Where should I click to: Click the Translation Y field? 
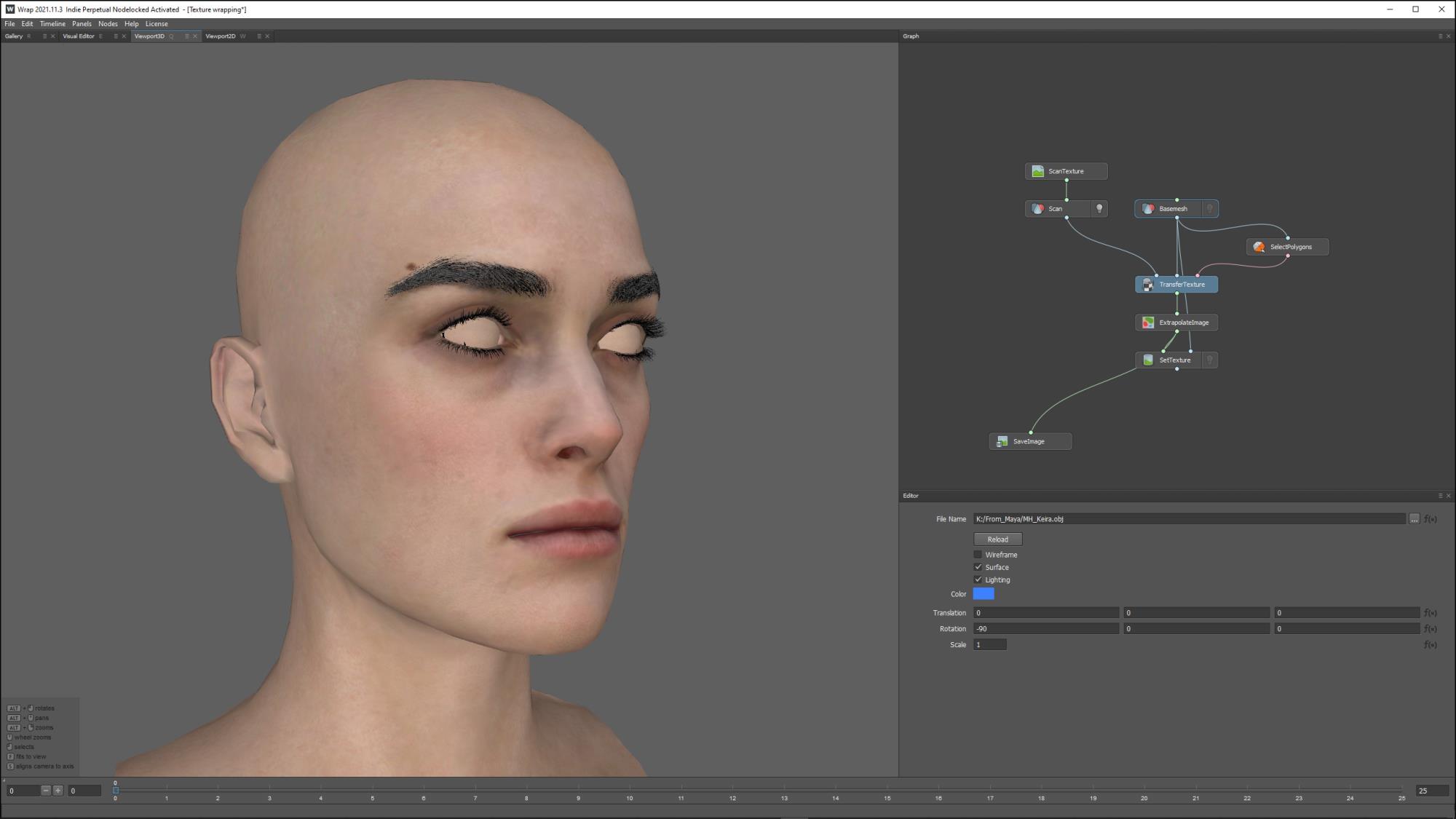1197,613
